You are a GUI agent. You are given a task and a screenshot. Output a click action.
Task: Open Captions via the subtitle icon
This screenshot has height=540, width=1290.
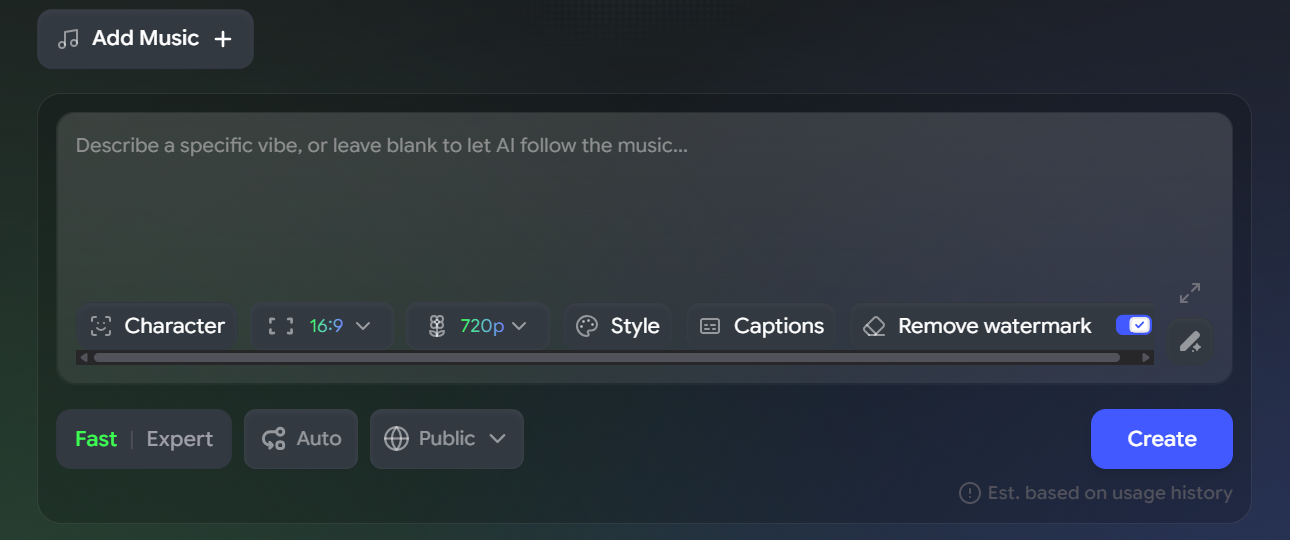[710, 326]
